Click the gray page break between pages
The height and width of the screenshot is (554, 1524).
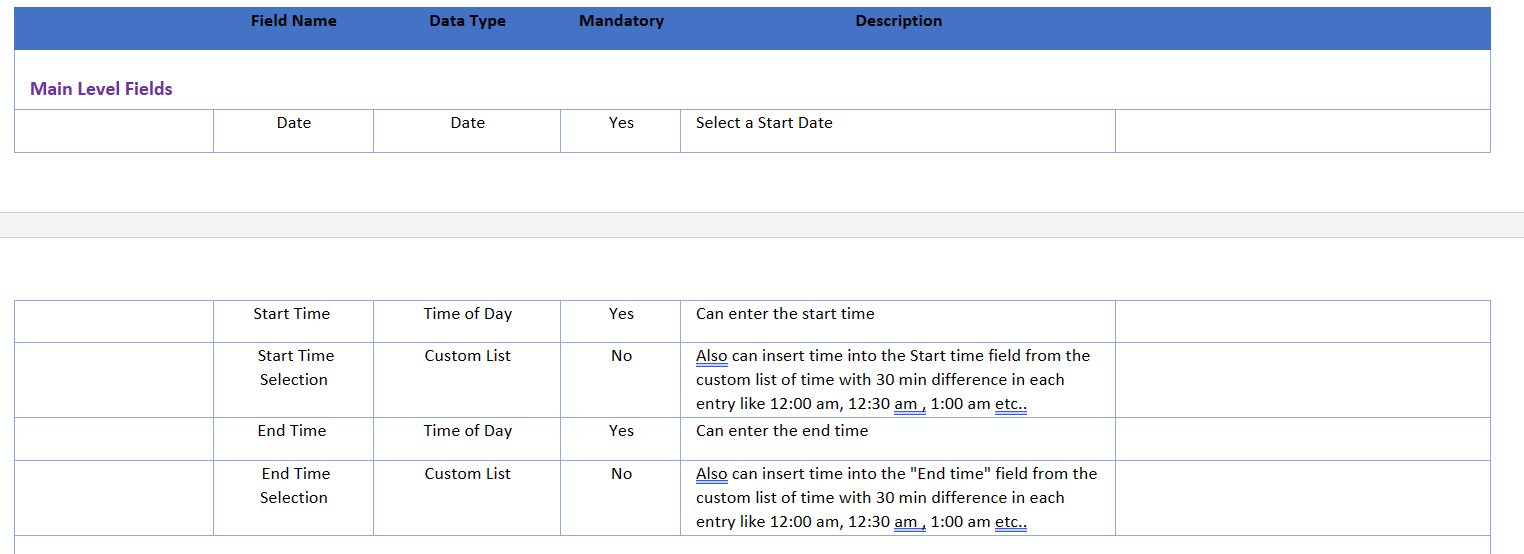(x=762, y=225)
